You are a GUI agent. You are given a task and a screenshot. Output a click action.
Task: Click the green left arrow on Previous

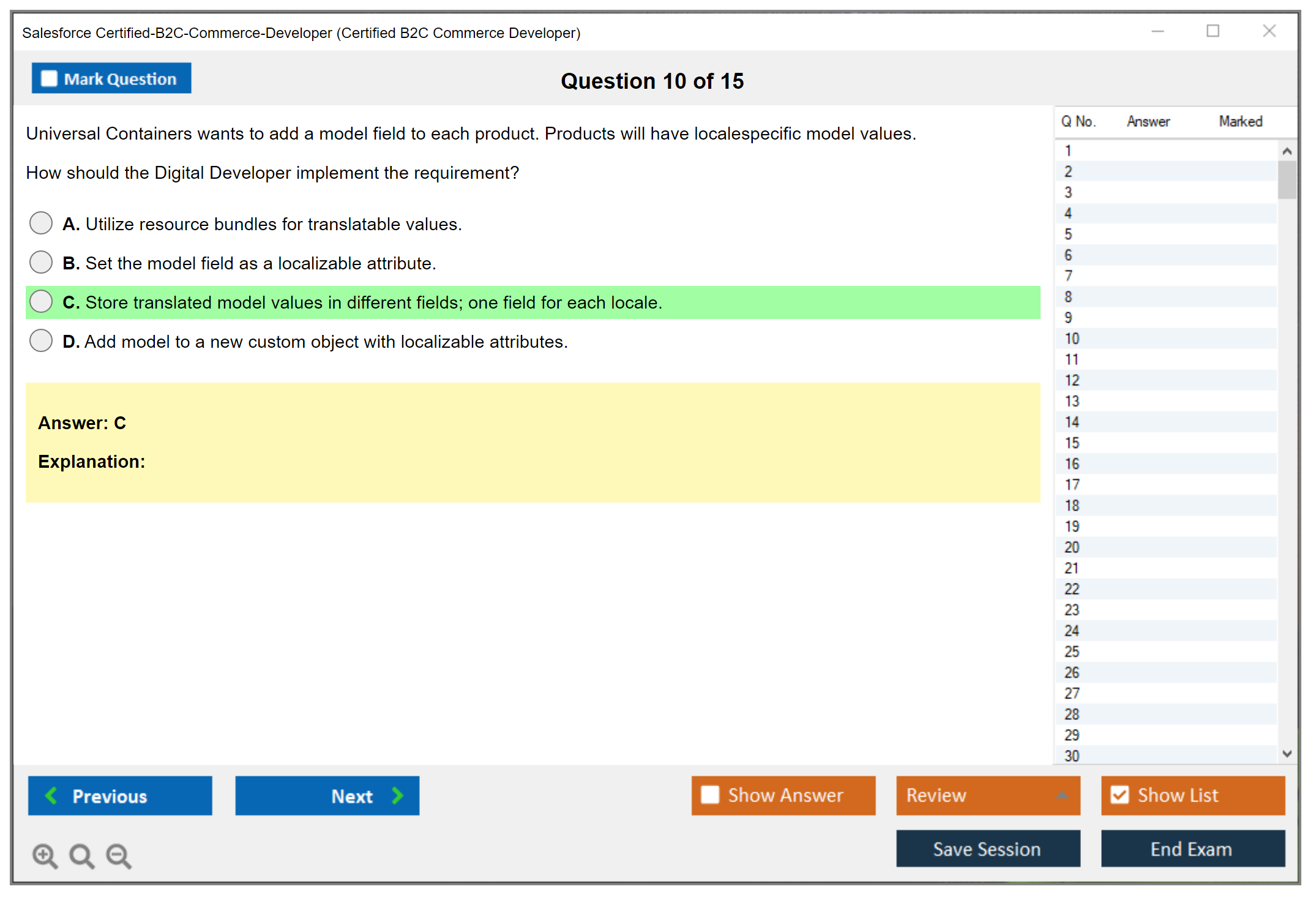(x=51, y=795)
